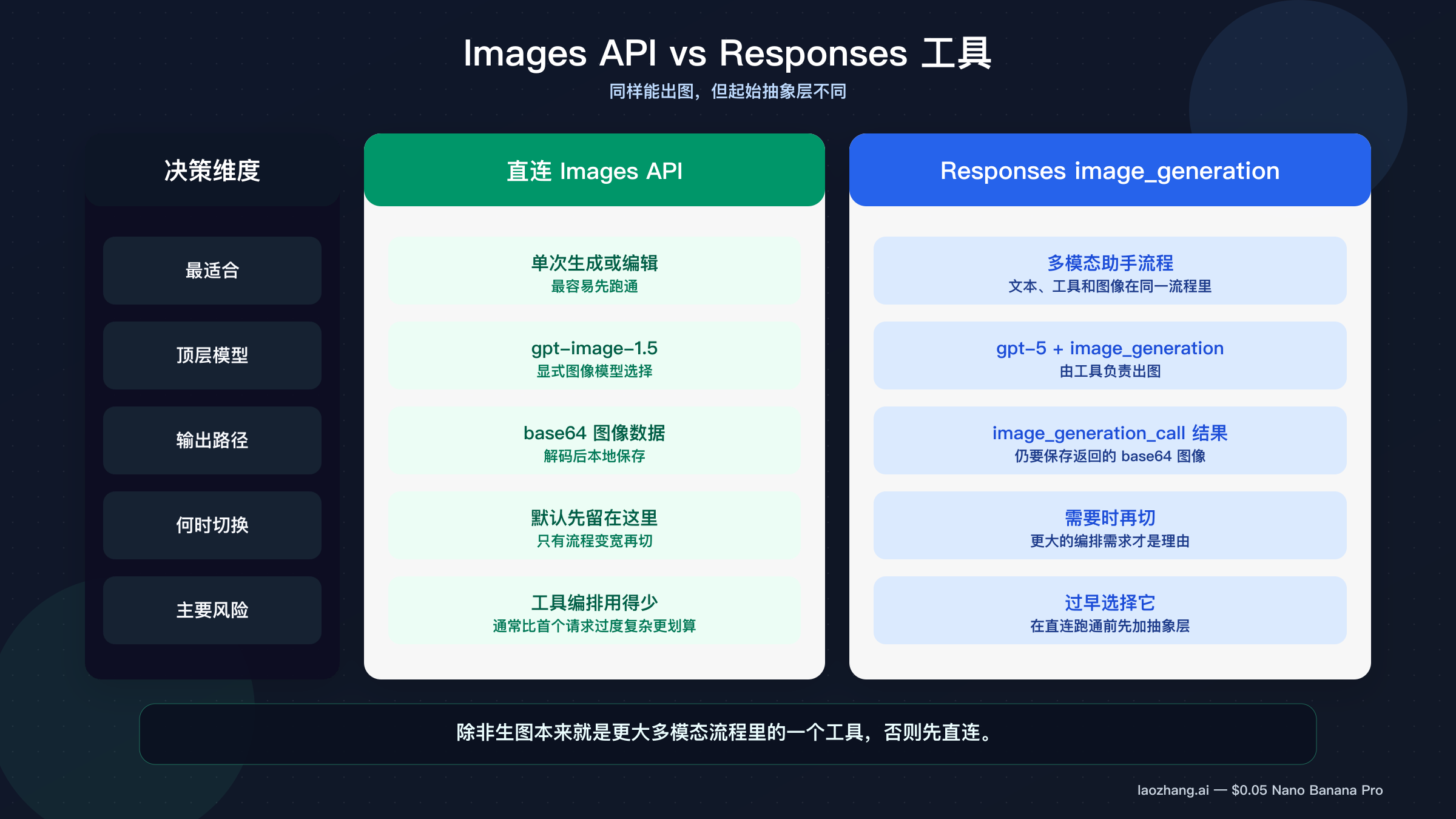The width and height of the screenshot is (1456, 819).
Task: Click the 顶层模型 dimension label
Action: [212, 356]
